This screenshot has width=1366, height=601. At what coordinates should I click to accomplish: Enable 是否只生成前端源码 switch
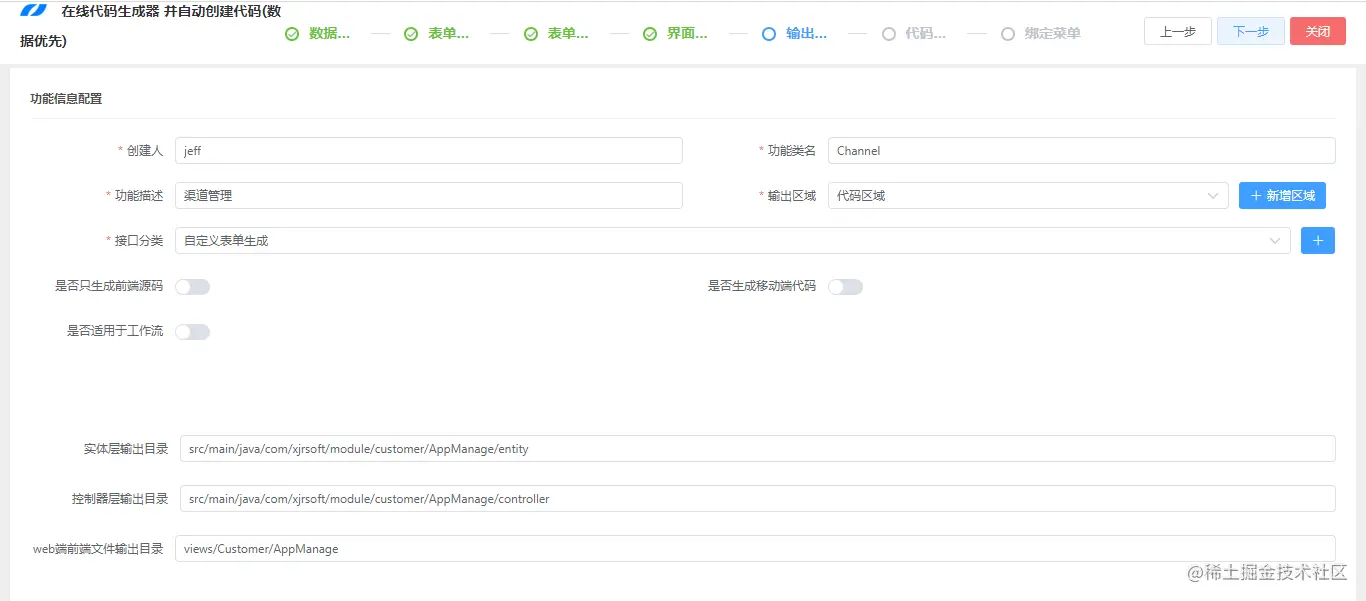pyautogui.click(x=192, y=286)
